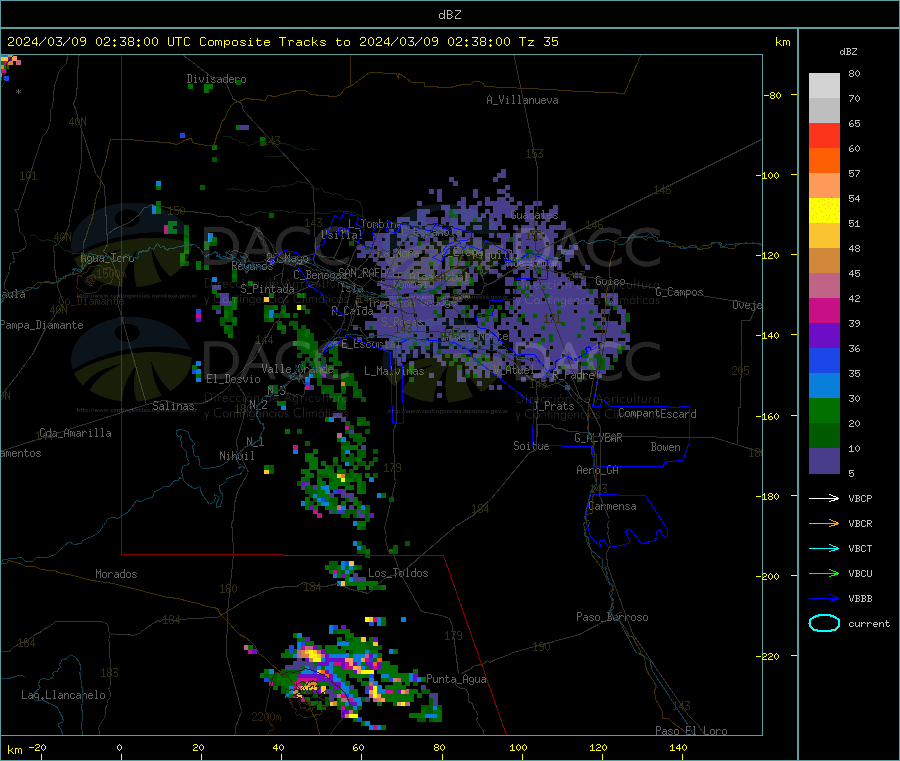The width and height of the screenshot is (900, 761).
Task: Click the Paso_Barroso map label
Action: tap(612, 617)
